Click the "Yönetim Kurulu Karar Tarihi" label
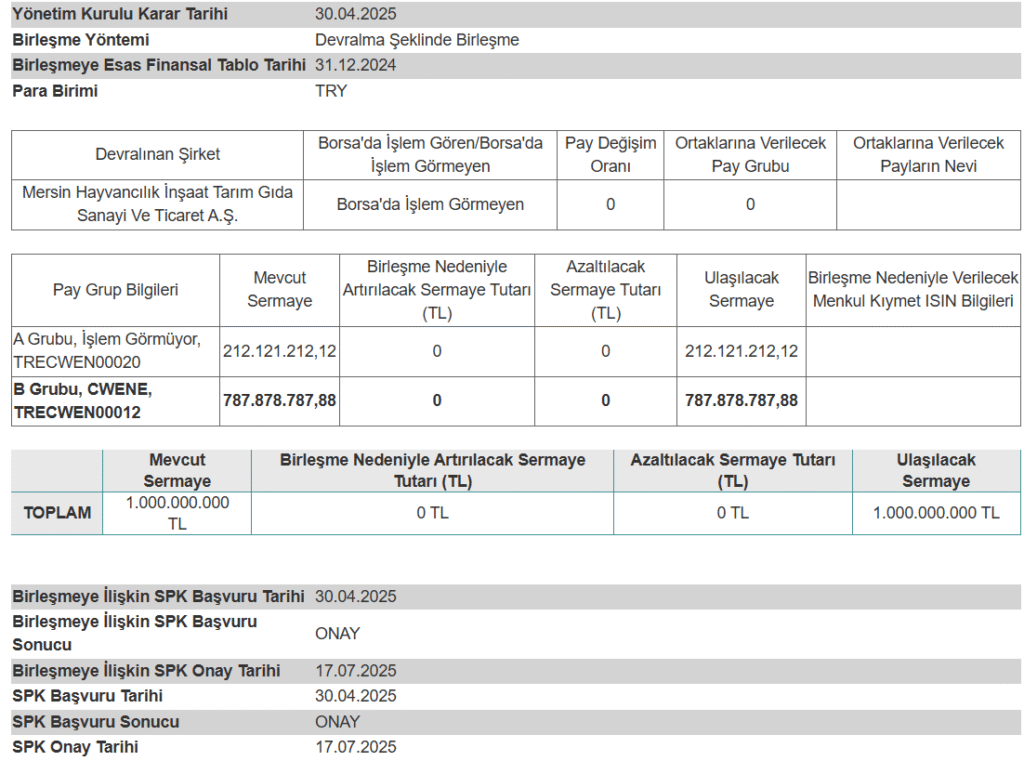The height and width of the screenshot is (774, 1024). pos(119,14)
